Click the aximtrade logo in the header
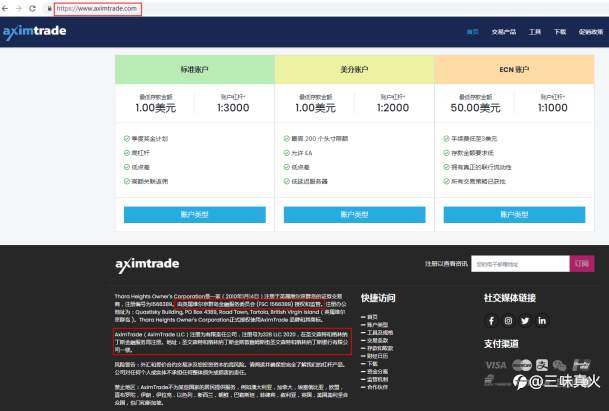 (x=35, y=31)
